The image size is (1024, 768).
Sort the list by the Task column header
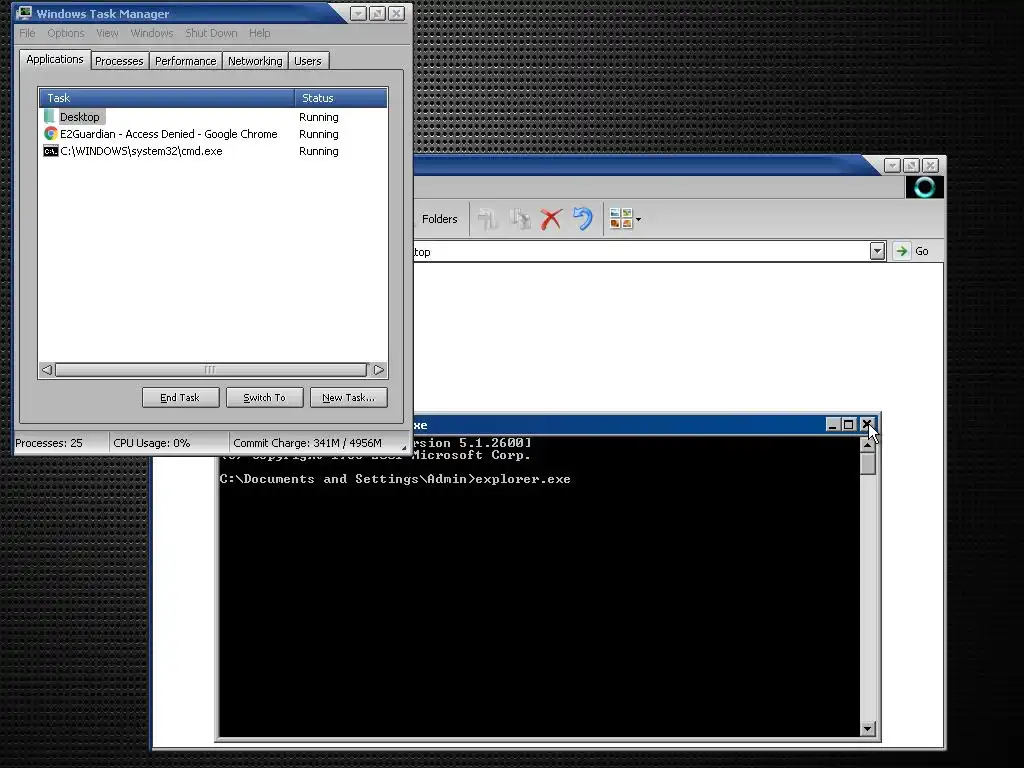click(x=167, y=98)
